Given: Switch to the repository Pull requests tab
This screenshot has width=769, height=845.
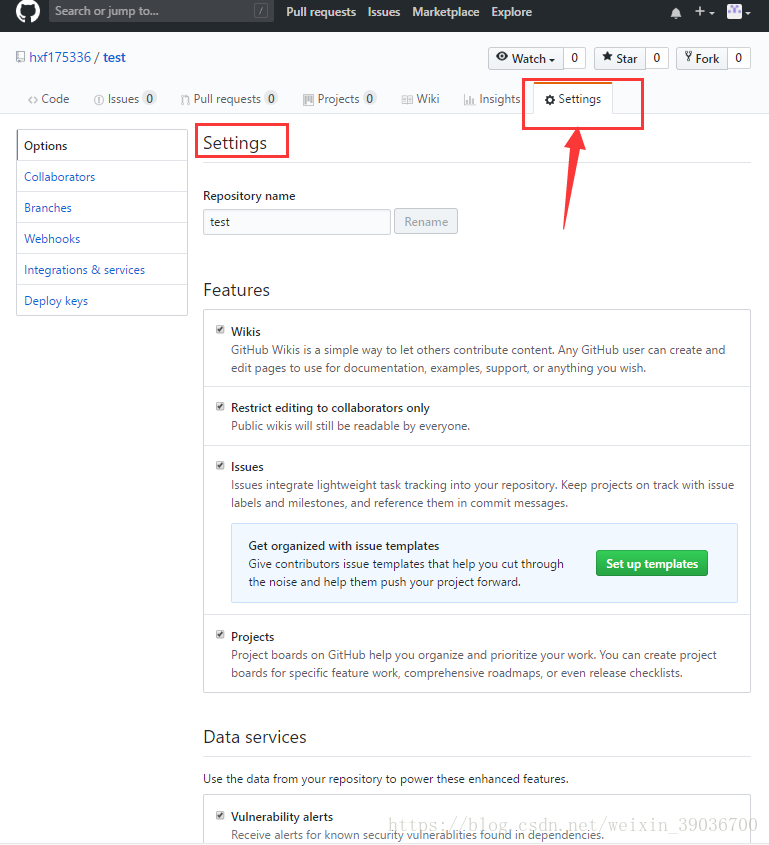Looking at the screenshot, I should point(229,99).
